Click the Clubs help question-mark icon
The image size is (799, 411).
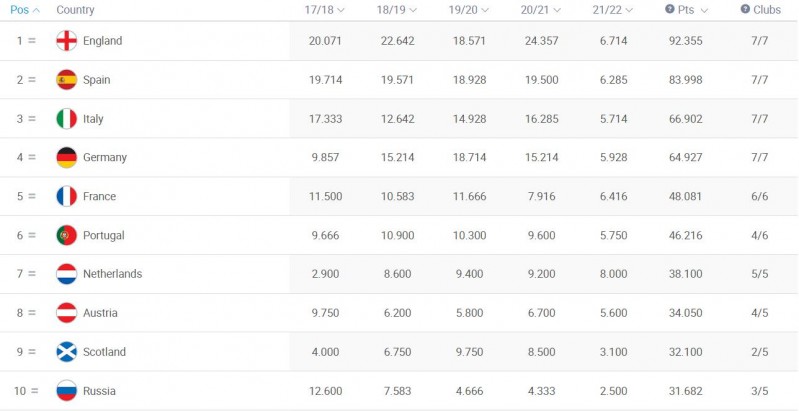(x=745, y=9)
